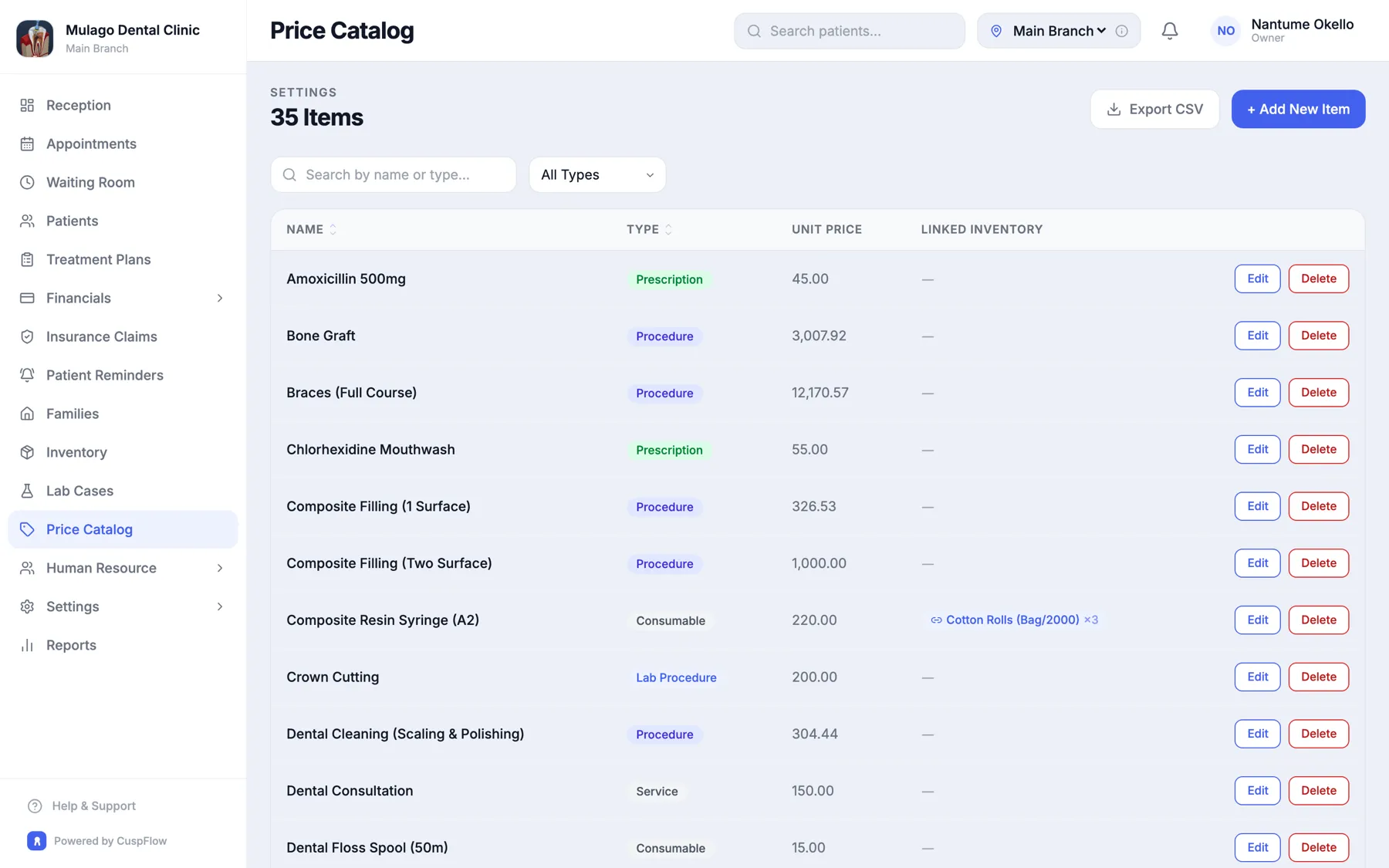Viewport: 1389px width, 868px height.
Task: Open the Cotton Rolls (Bag/2000) inventory link
Action: click(1013, 620)
